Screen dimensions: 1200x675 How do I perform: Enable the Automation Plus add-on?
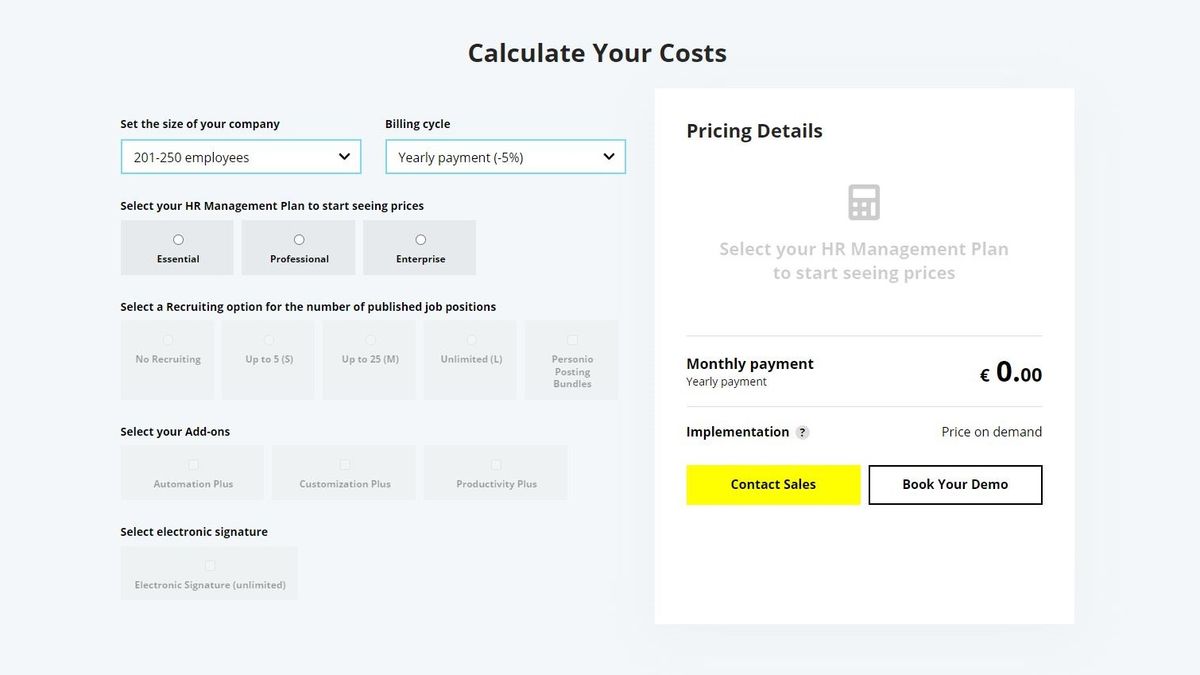click(x=193, y=465)
